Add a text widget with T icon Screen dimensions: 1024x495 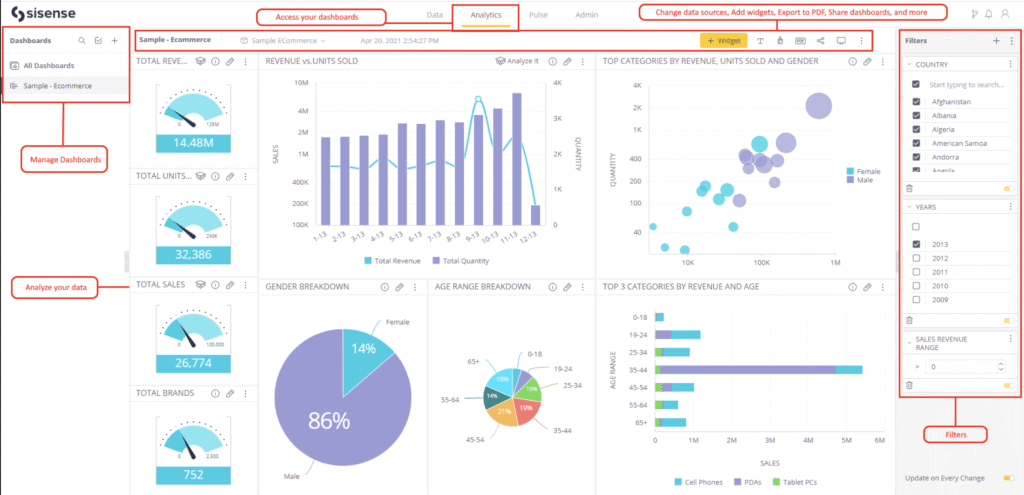tap(760, 41)
